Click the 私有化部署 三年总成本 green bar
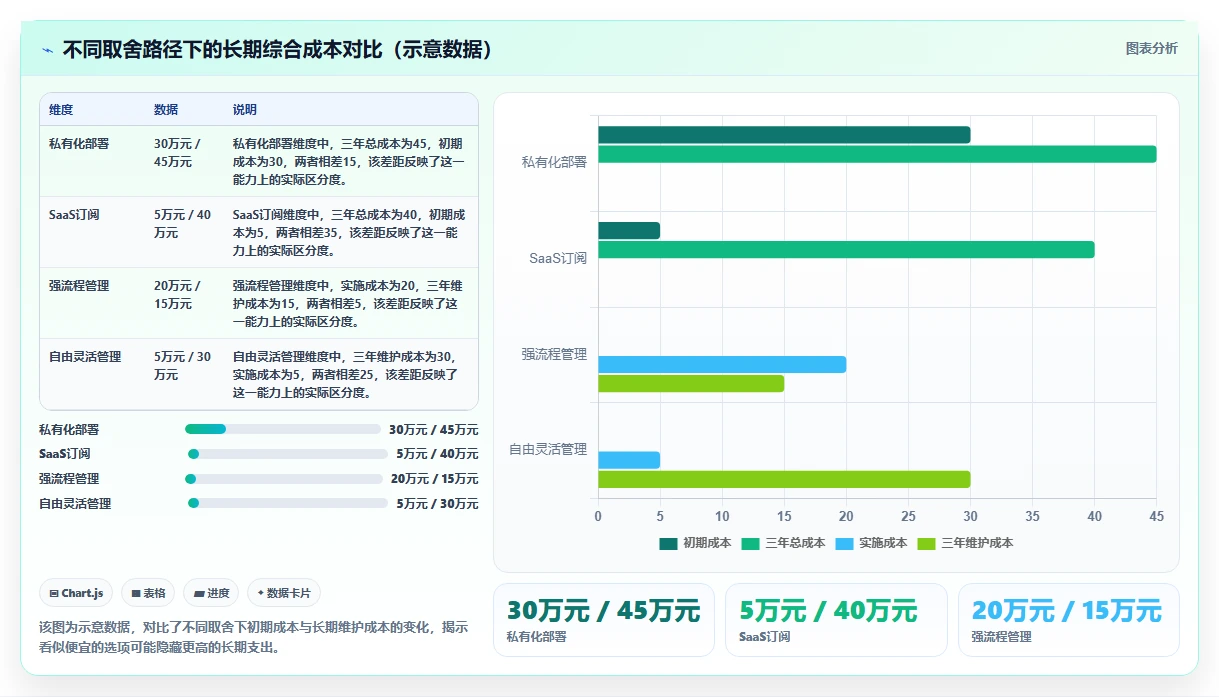Screen dimensions: 1219x697 (877, 154)
